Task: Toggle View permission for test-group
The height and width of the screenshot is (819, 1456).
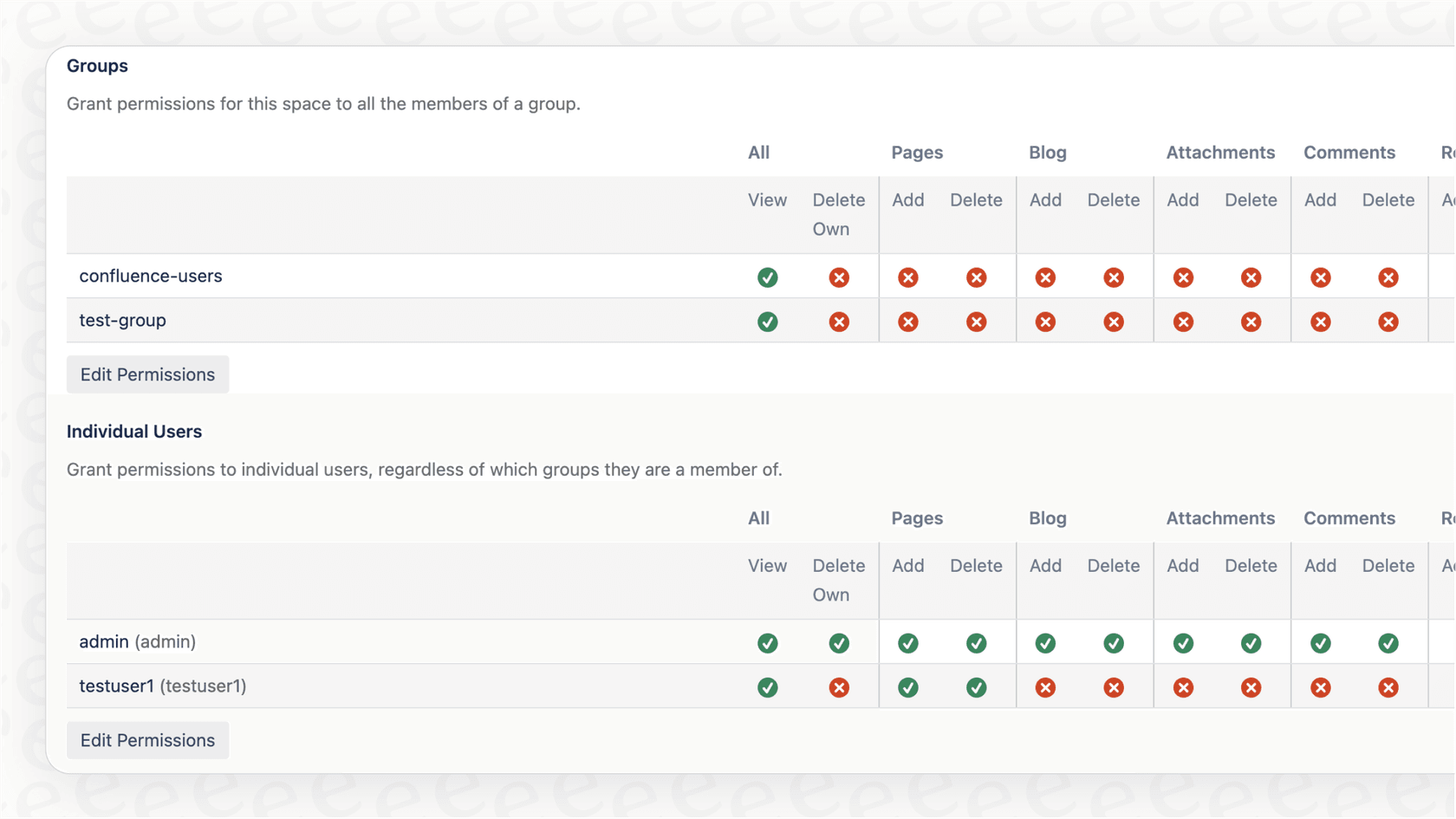Action: [x=768, y=321]
